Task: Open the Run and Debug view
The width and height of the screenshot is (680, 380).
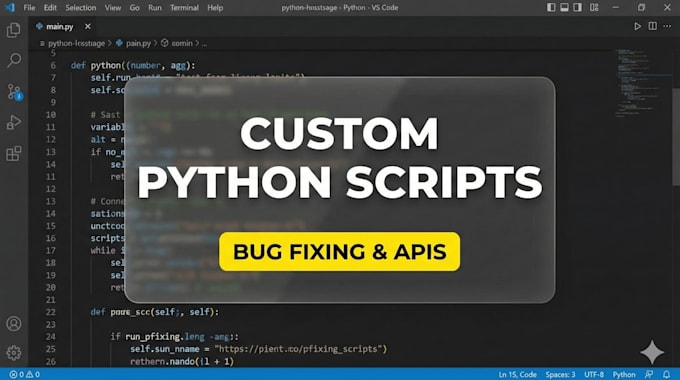Action: [x=14, y=122]
